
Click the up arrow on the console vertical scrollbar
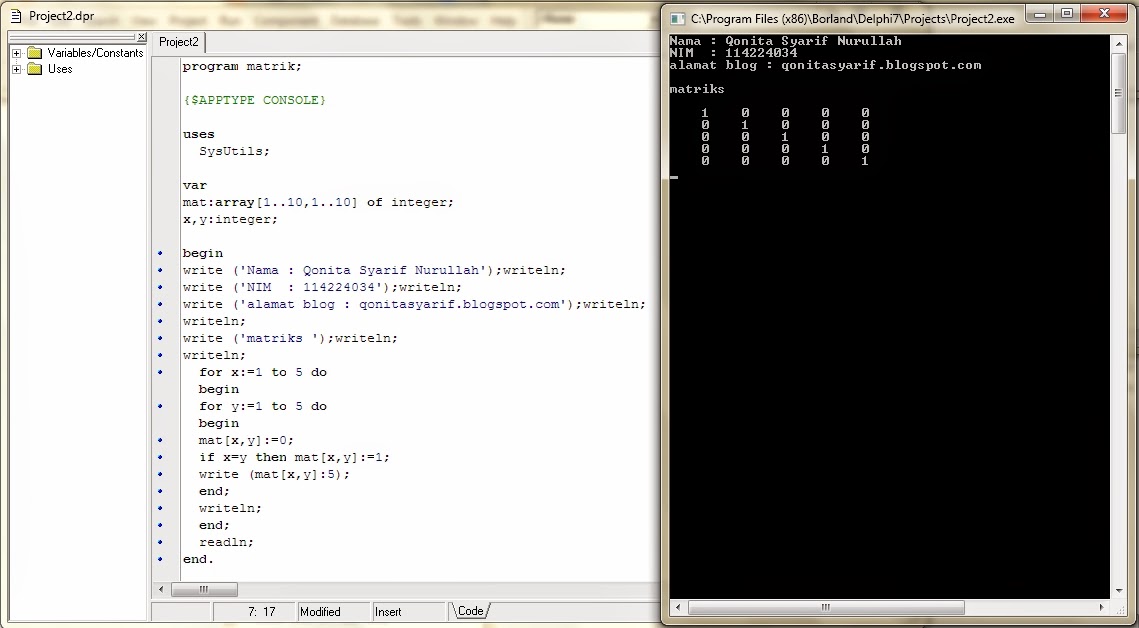click(x=1117, y=41)
